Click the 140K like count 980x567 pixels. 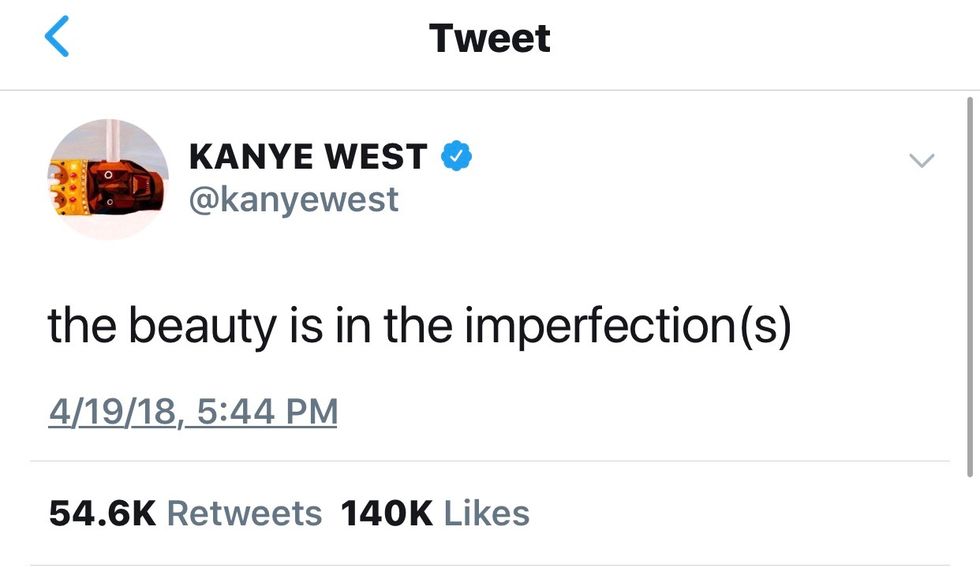click(387, 513)
